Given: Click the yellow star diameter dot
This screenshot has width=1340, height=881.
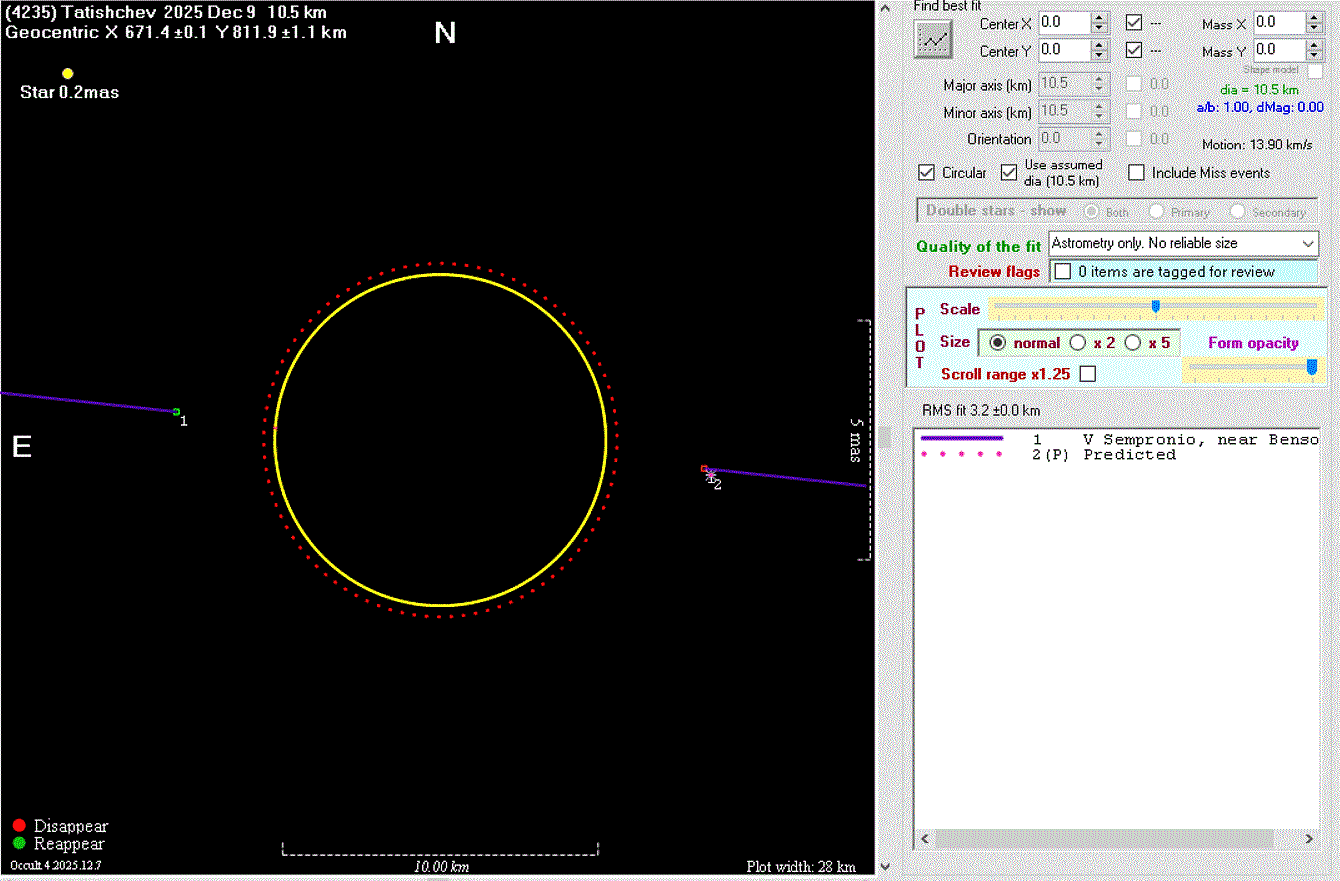Looking at the screenshot, I should click(x=68, y=73).
